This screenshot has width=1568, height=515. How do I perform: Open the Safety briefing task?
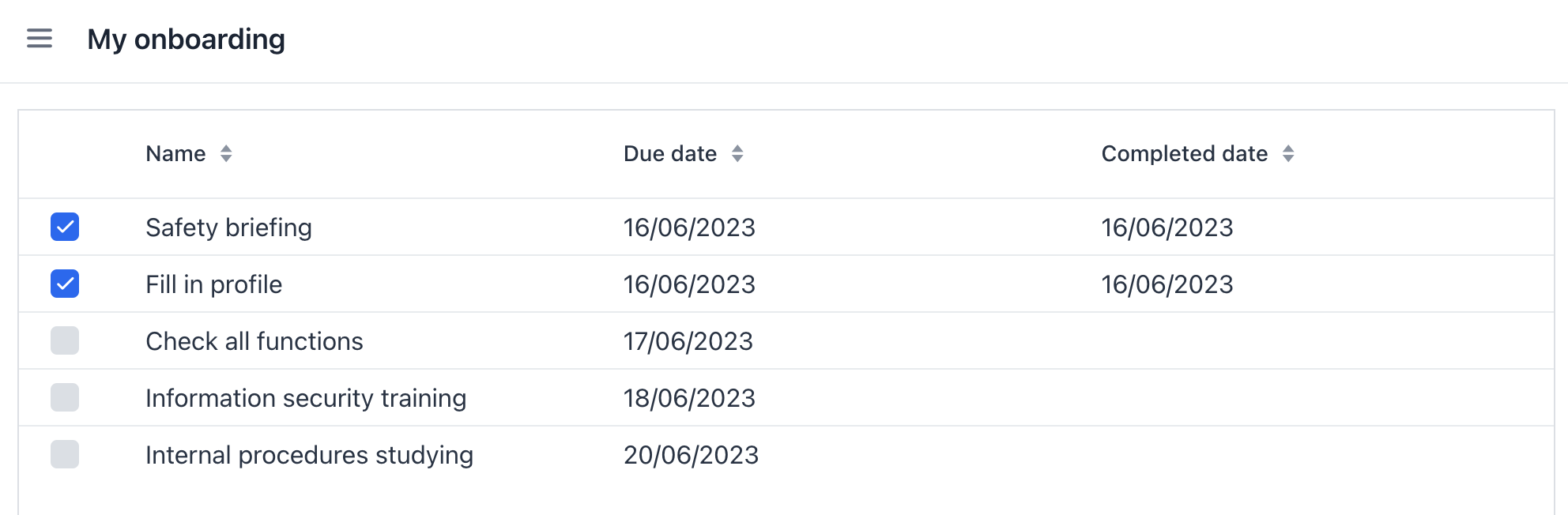pos(228,227)
